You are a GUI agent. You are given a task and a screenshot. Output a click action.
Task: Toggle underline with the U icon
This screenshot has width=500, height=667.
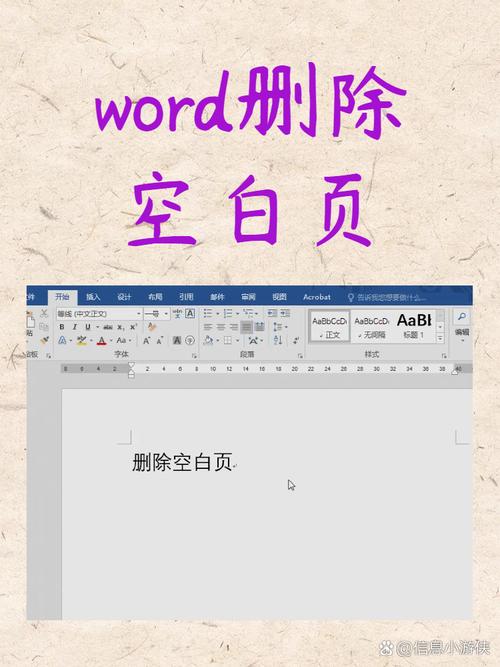click(x=88, y=327)
